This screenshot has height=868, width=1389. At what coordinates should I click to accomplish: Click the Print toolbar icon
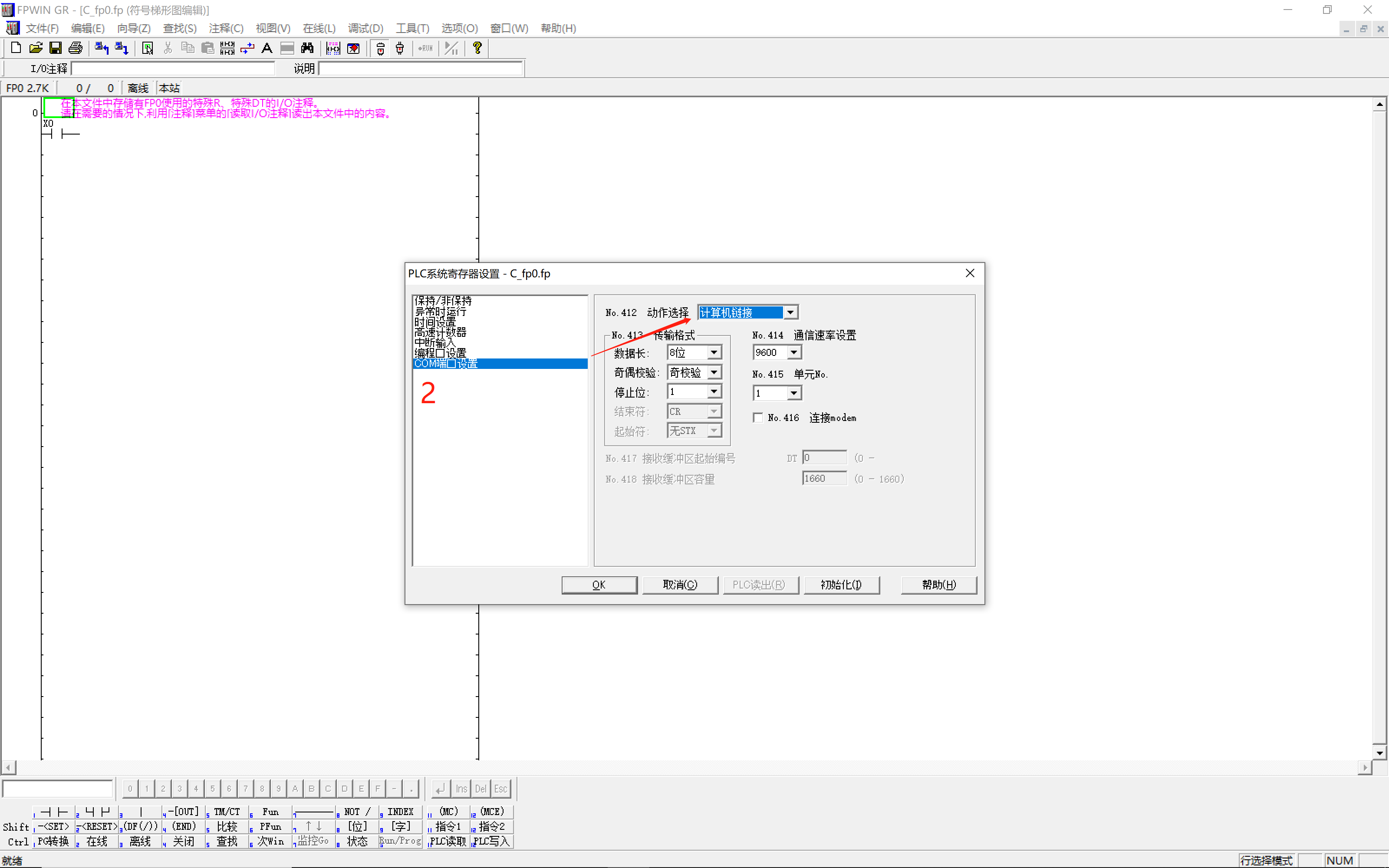[75, 48]
